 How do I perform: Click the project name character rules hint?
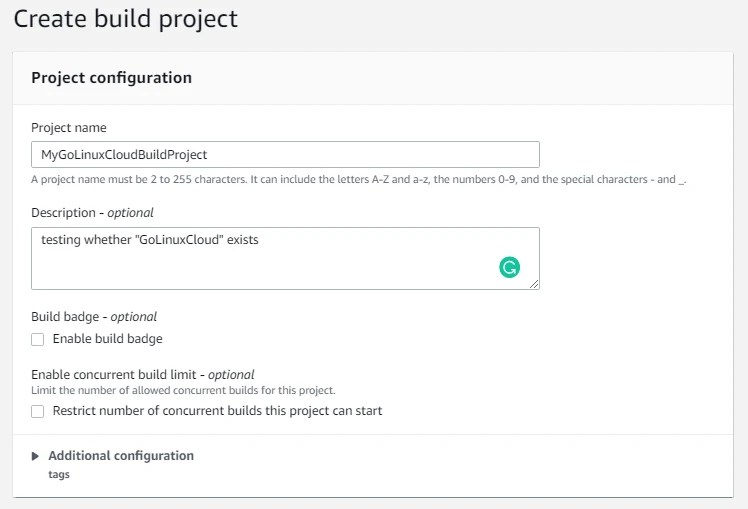pos(358,180)
